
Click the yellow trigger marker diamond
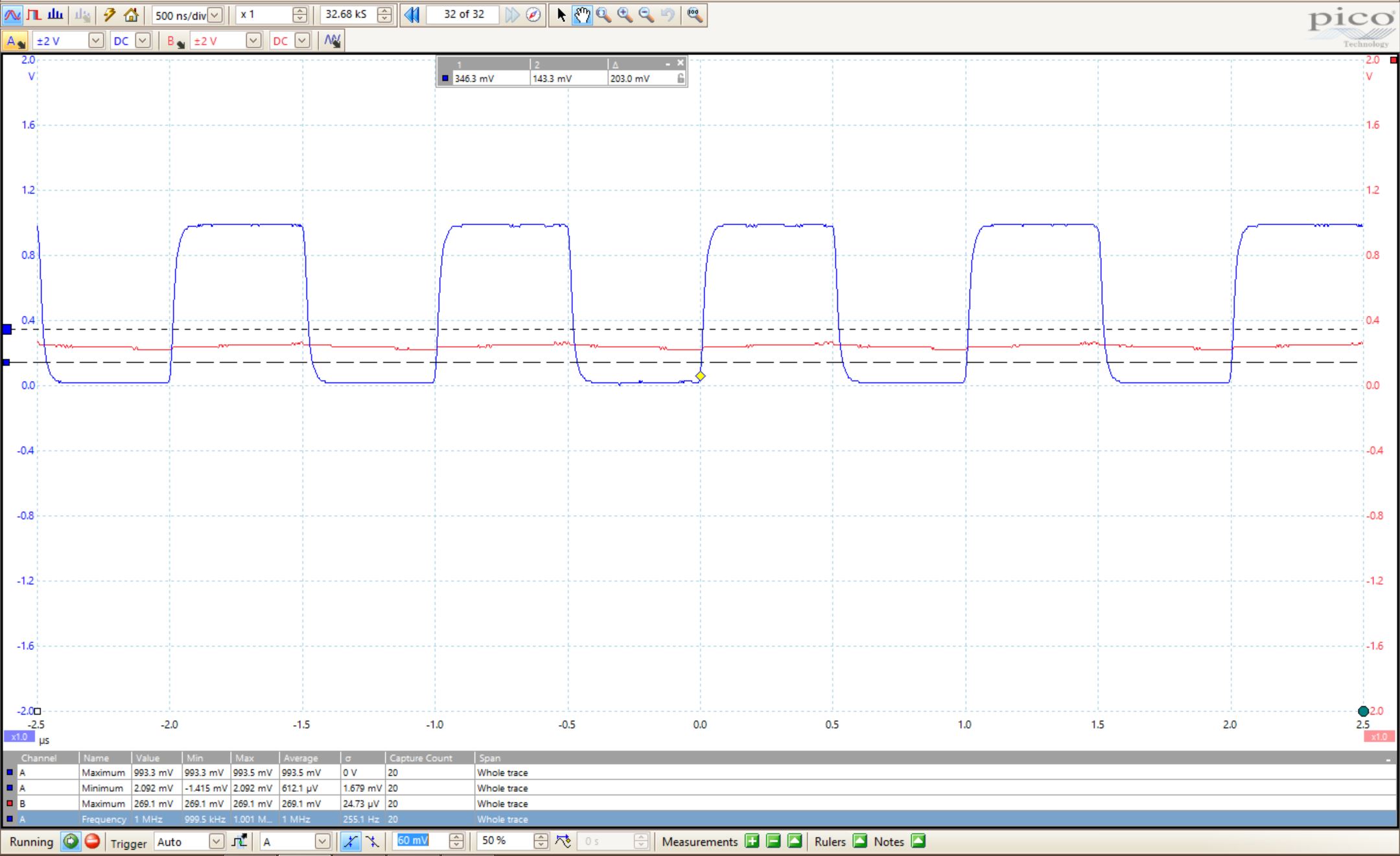[700, 376]
